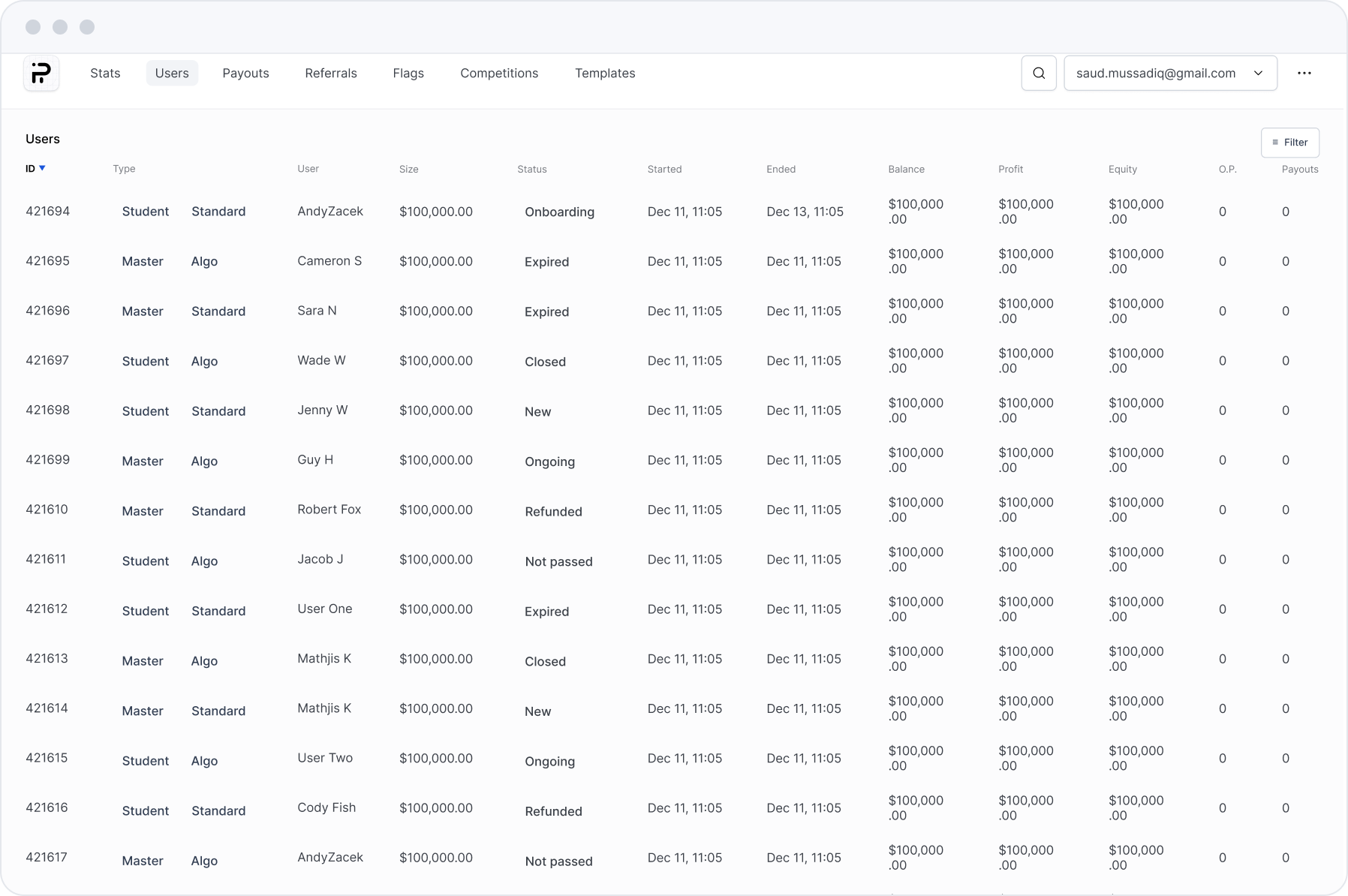Click user name Guy H
The width and height of the screenshot is (1348, 896).
(x=315, y=459)
